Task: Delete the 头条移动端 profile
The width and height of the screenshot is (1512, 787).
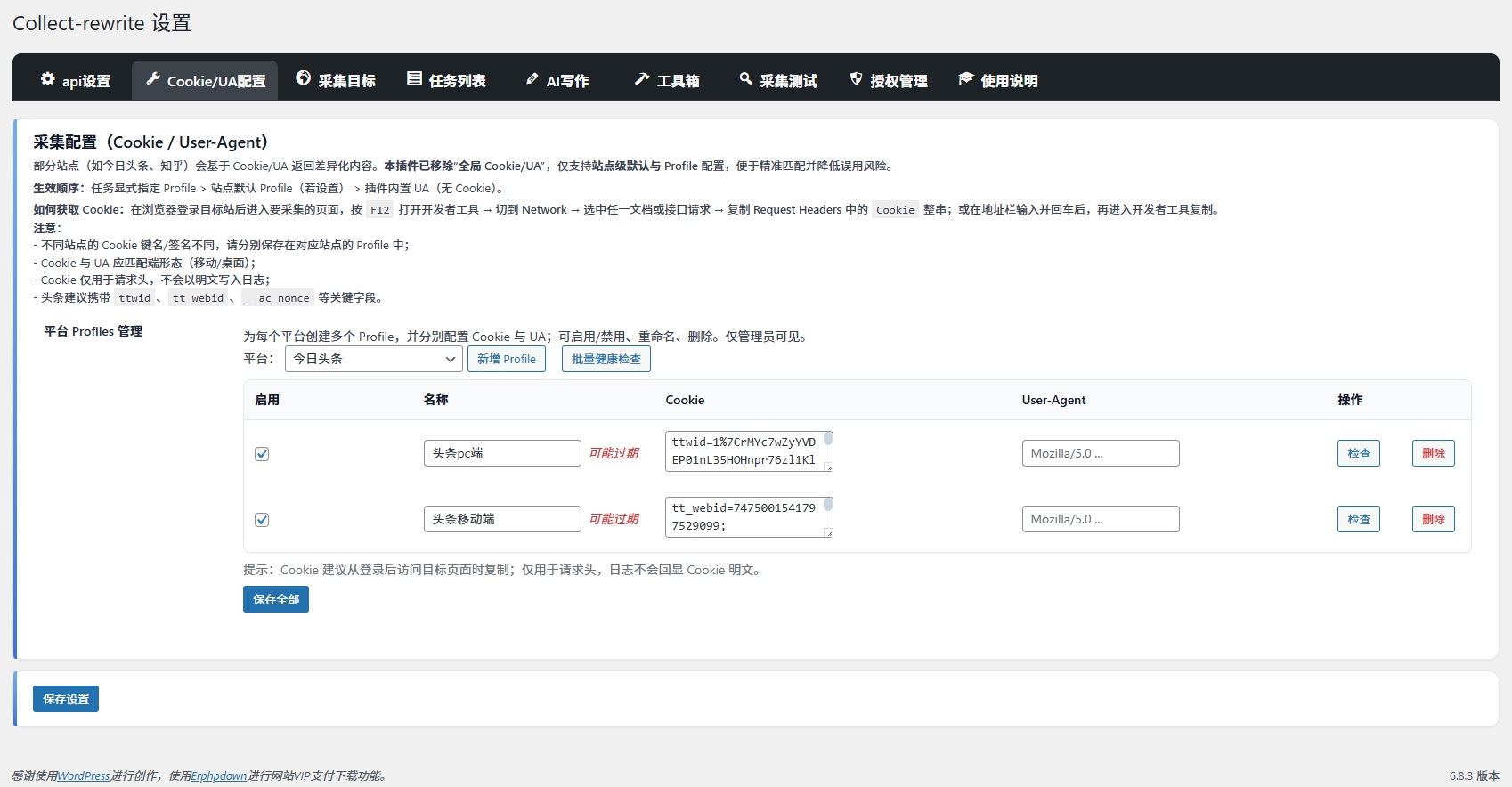Action: coord(1433,519)
